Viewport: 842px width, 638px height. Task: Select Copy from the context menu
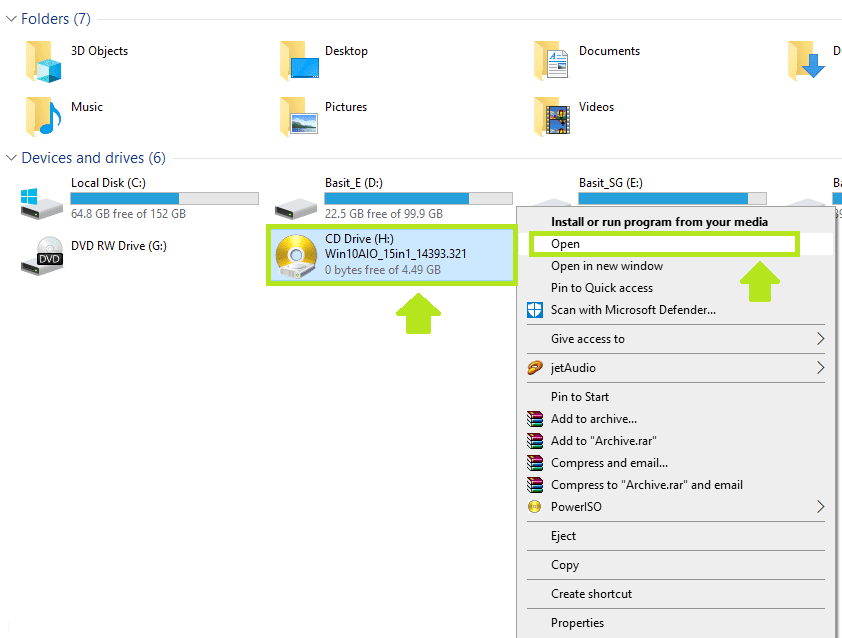pos(676,565)
